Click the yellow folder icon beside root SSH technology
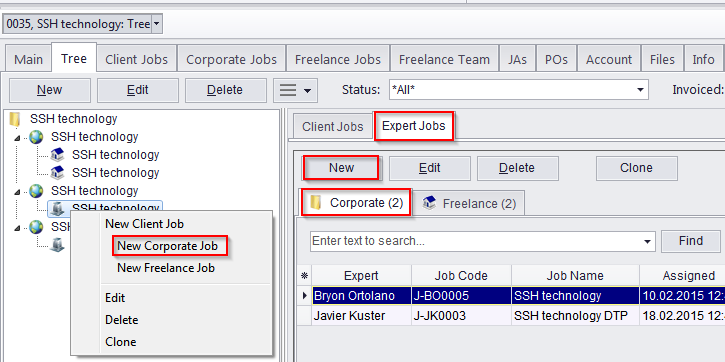 15,119
